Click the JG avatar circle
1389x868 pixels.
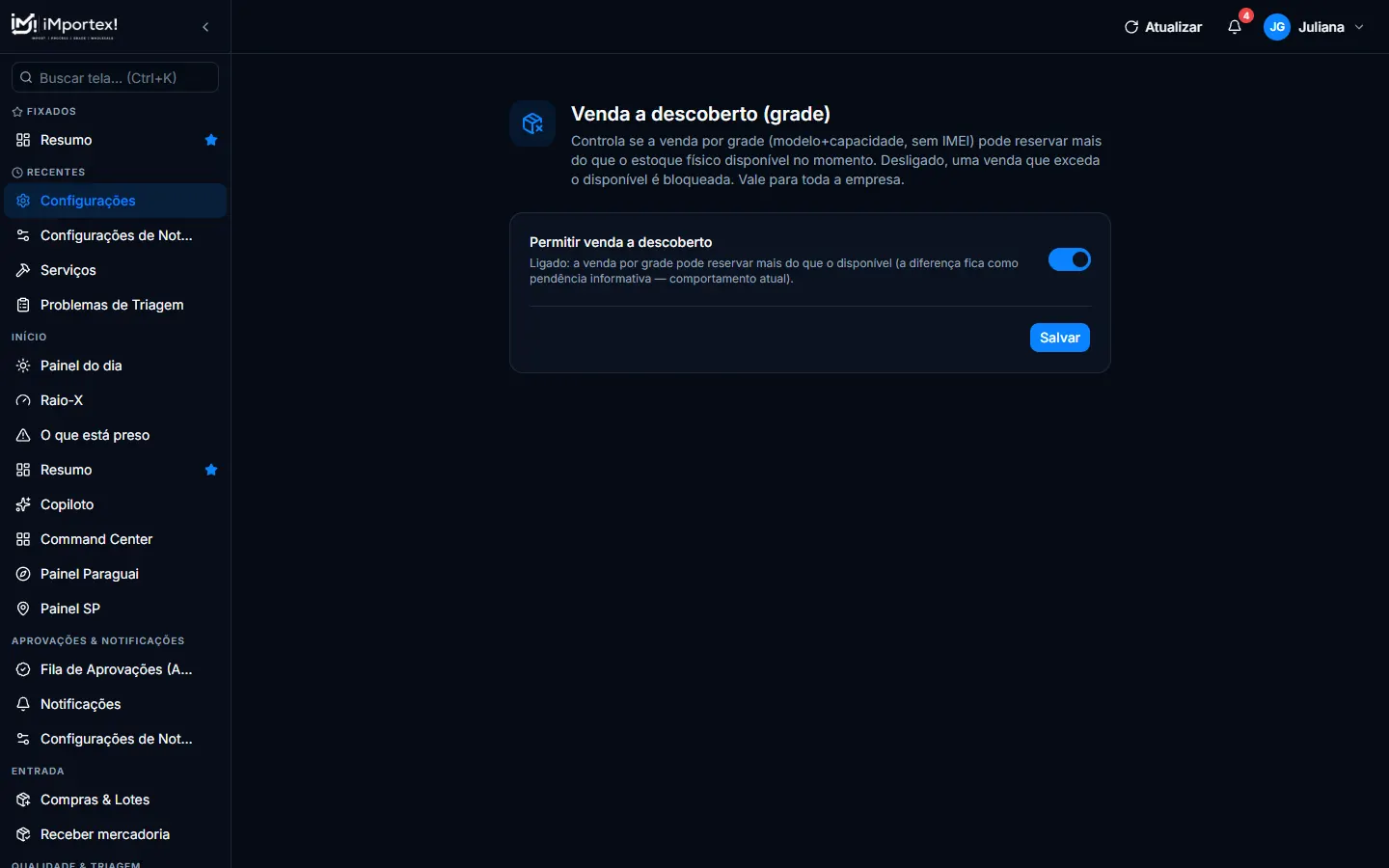pos(1277,27)
